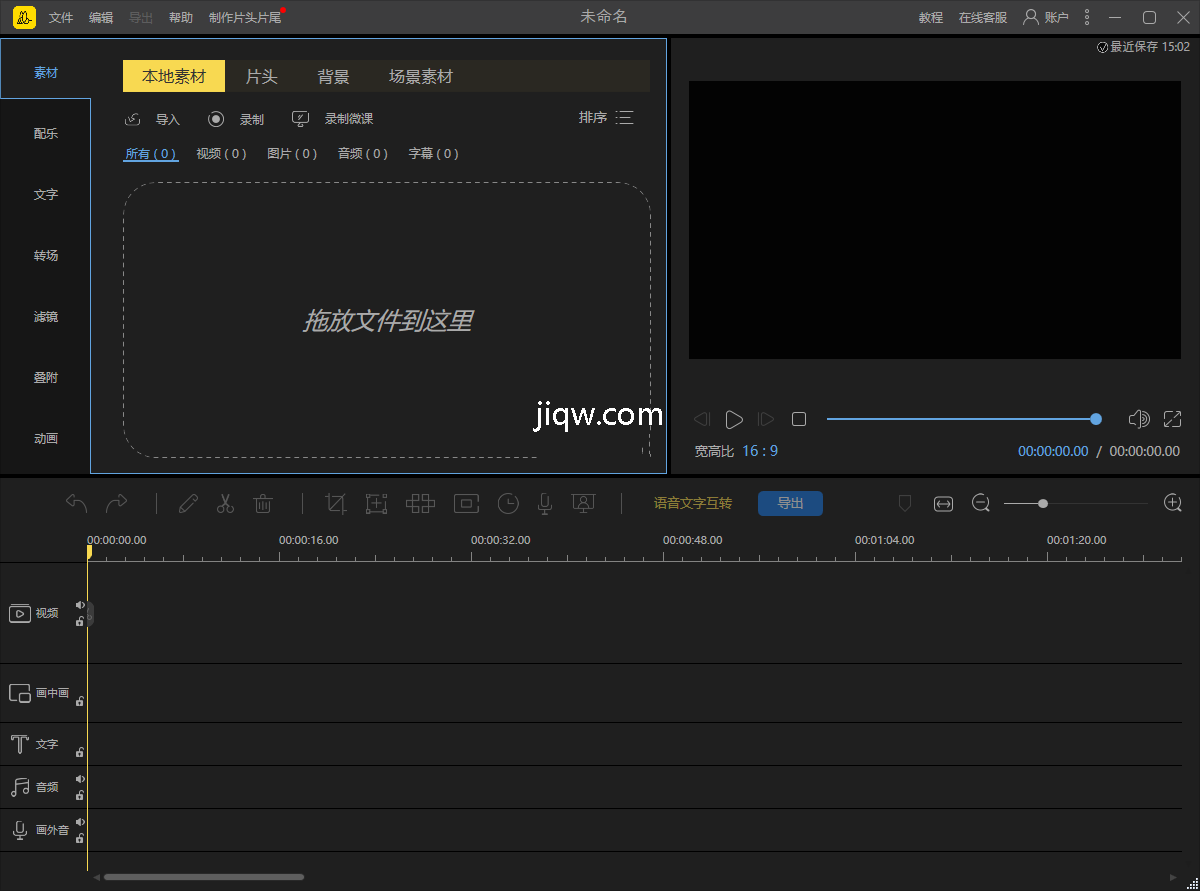Click the scissors split tool in timeline toolbar
Image resolution: width=1200 pixels, height=891 pixels.
click(x=225, y=504)
